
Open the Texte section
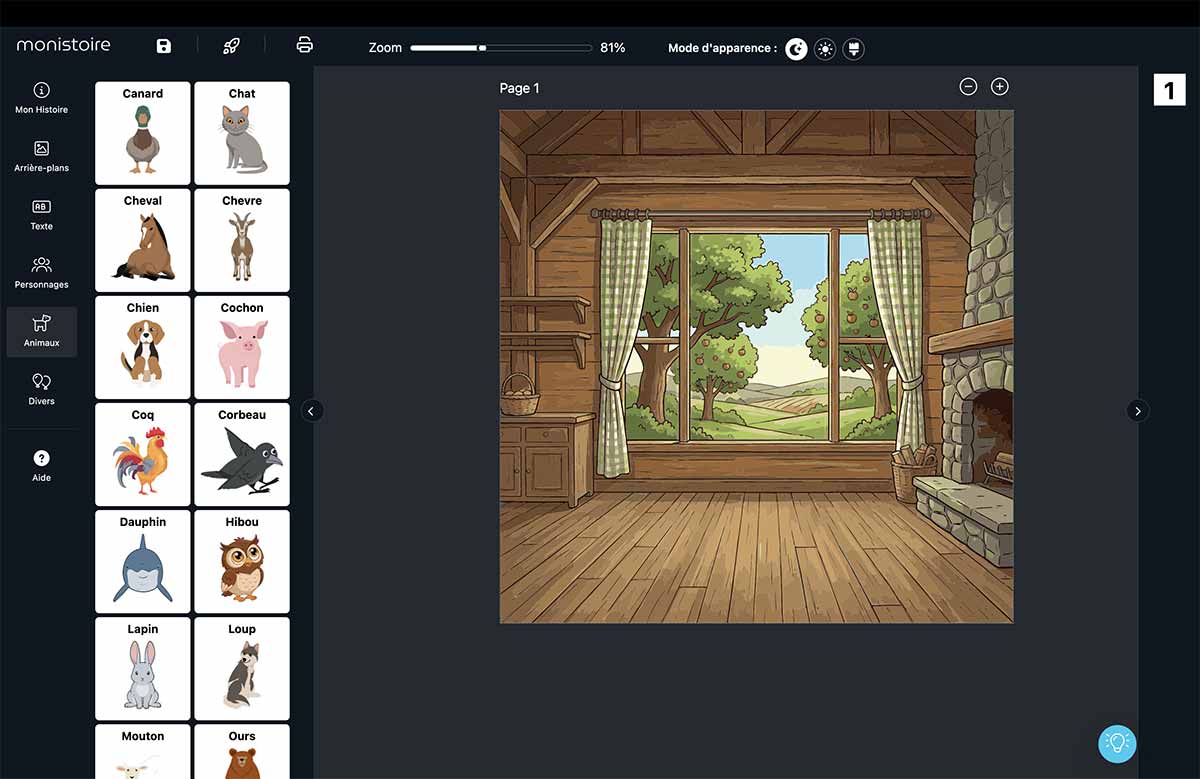(x=42, y=214)
